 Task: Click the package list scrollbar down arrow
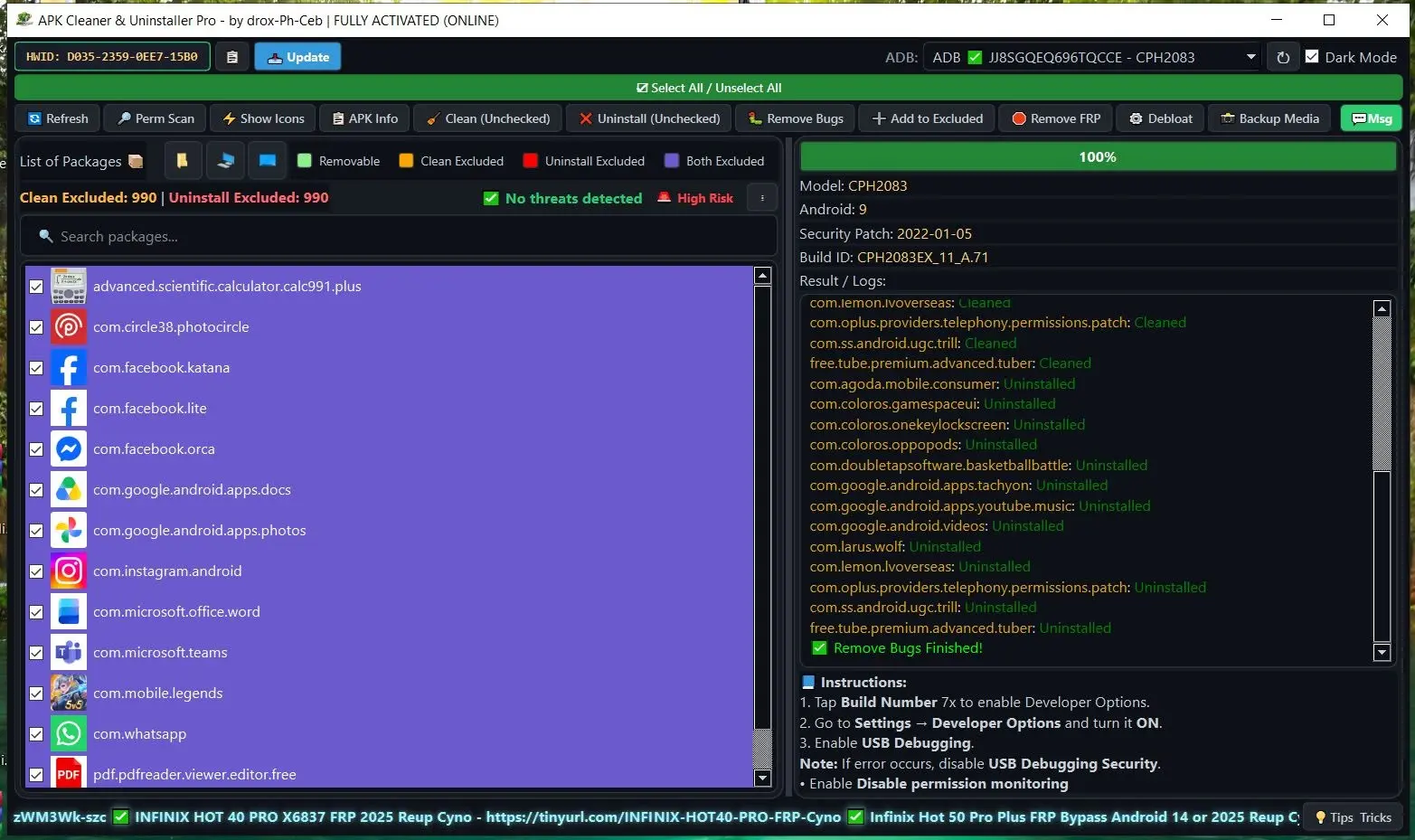point(762,778)
